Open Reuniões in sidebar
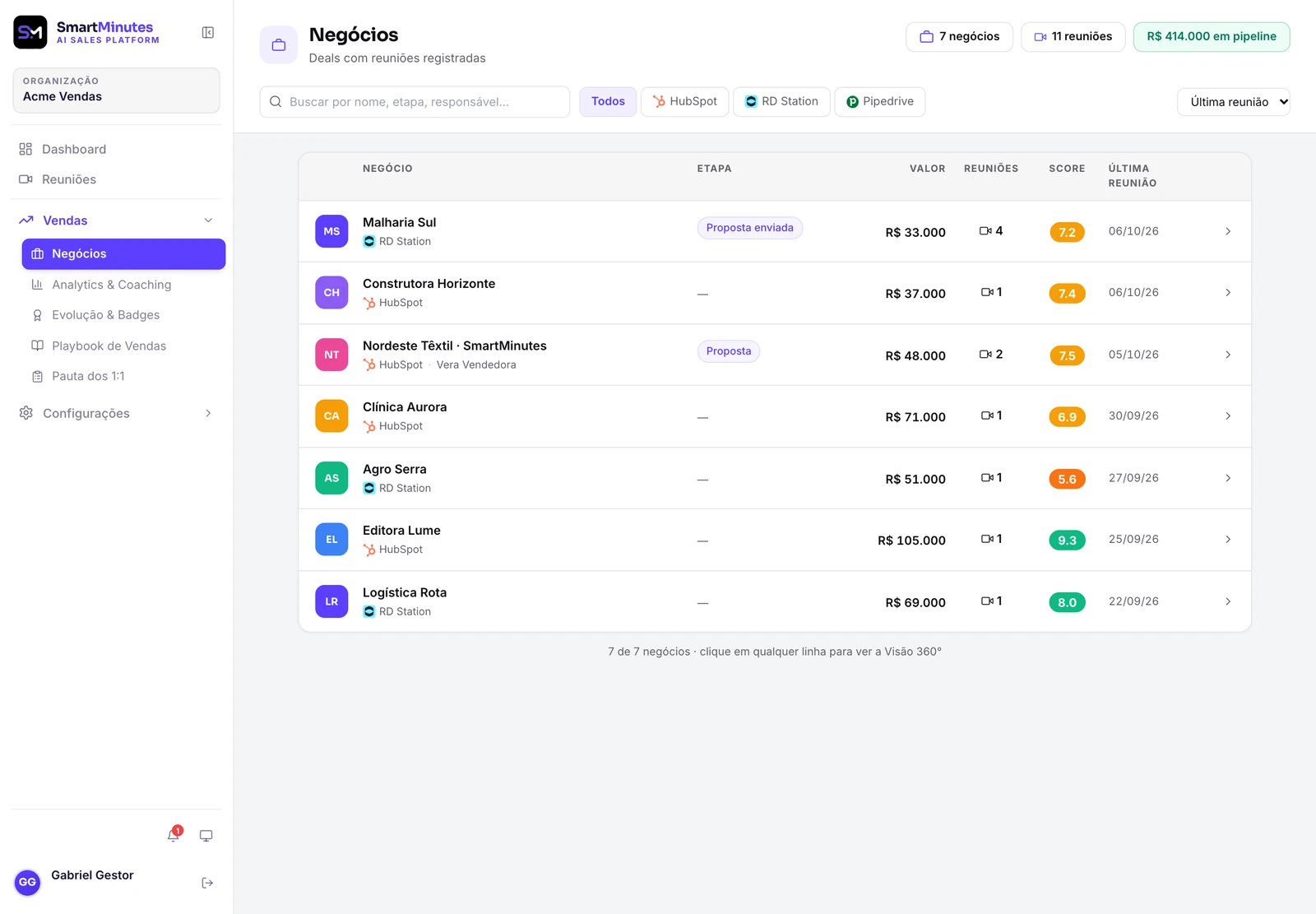The width and height of the screenshot is (1316, 914). [x=117, y=179]
